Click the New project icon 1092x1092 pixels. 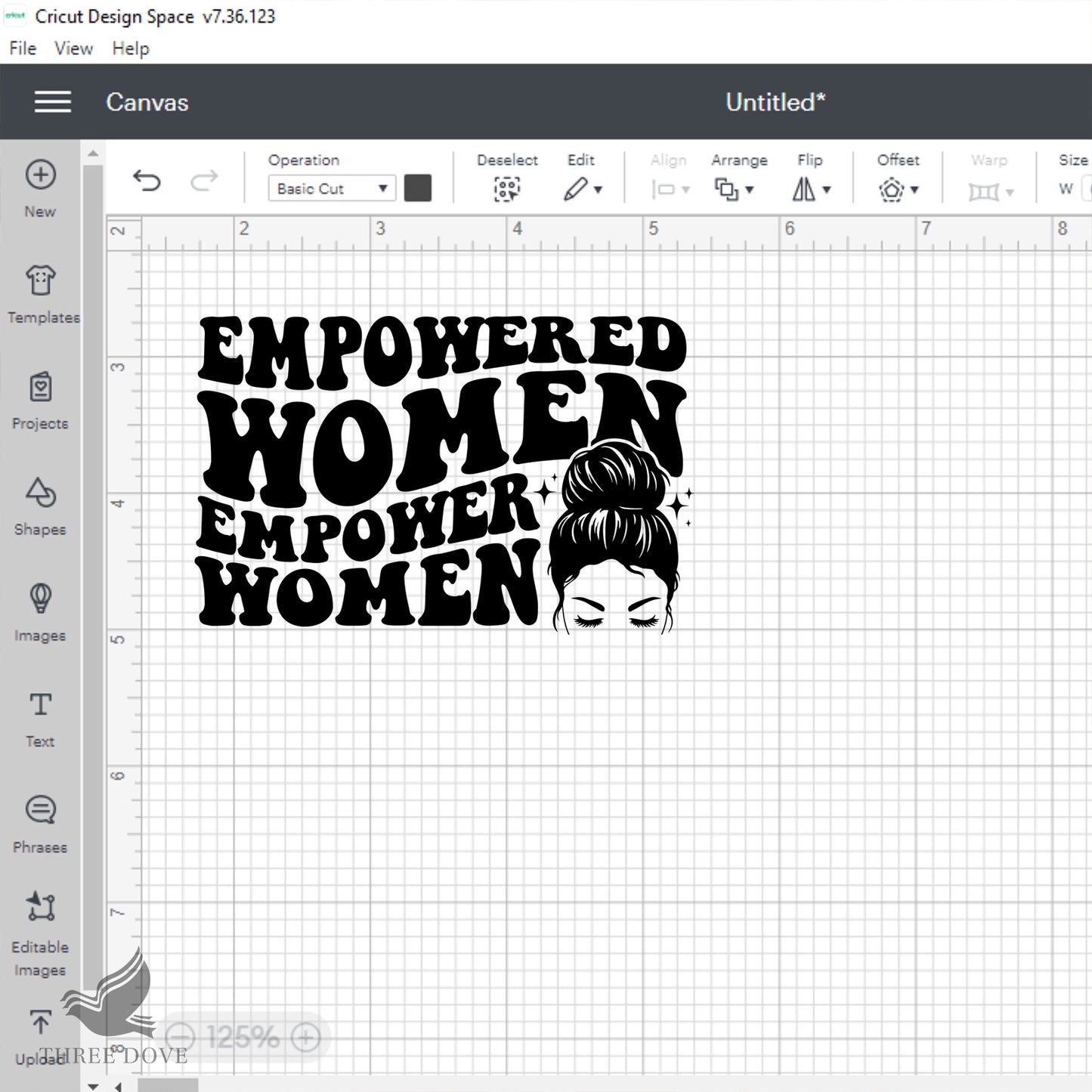40,175
